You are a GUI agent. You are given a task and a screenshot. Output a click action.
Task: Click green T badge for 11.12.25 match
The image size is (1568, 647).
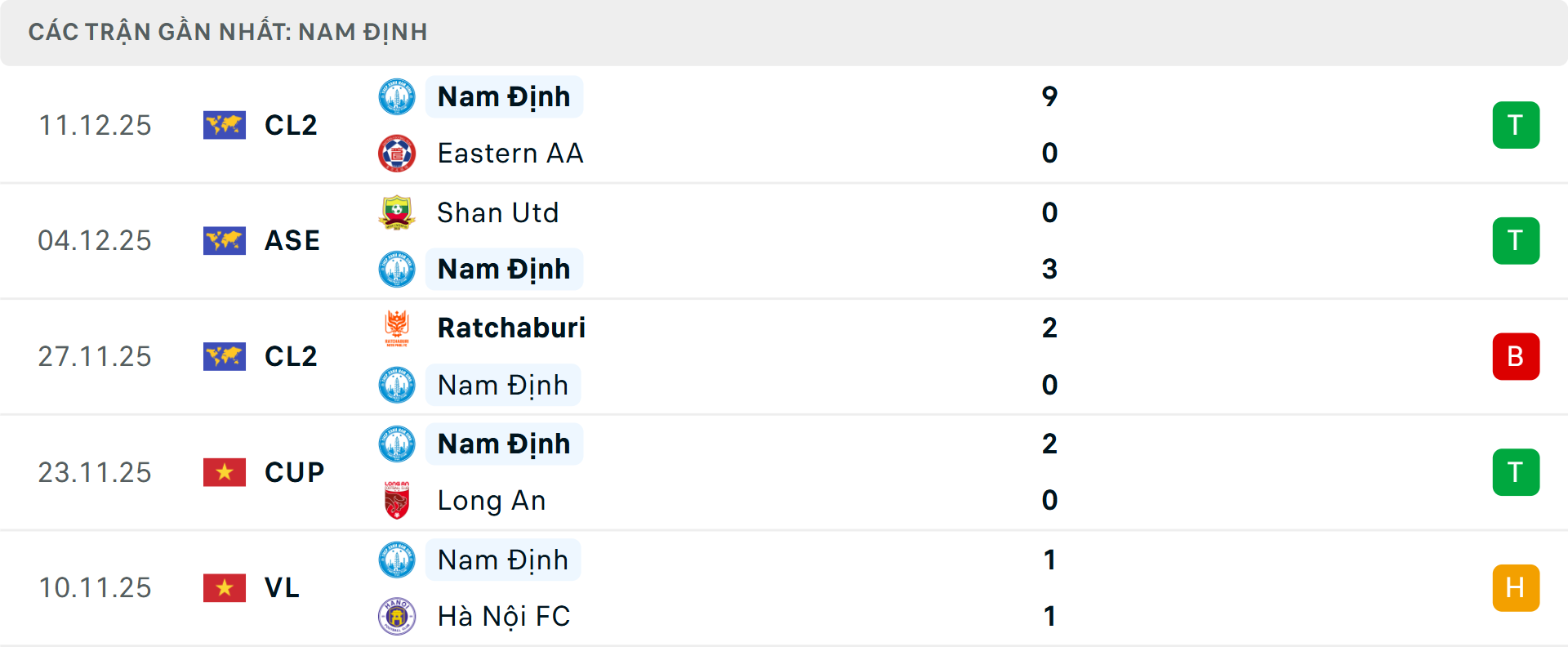(1516, 125)
